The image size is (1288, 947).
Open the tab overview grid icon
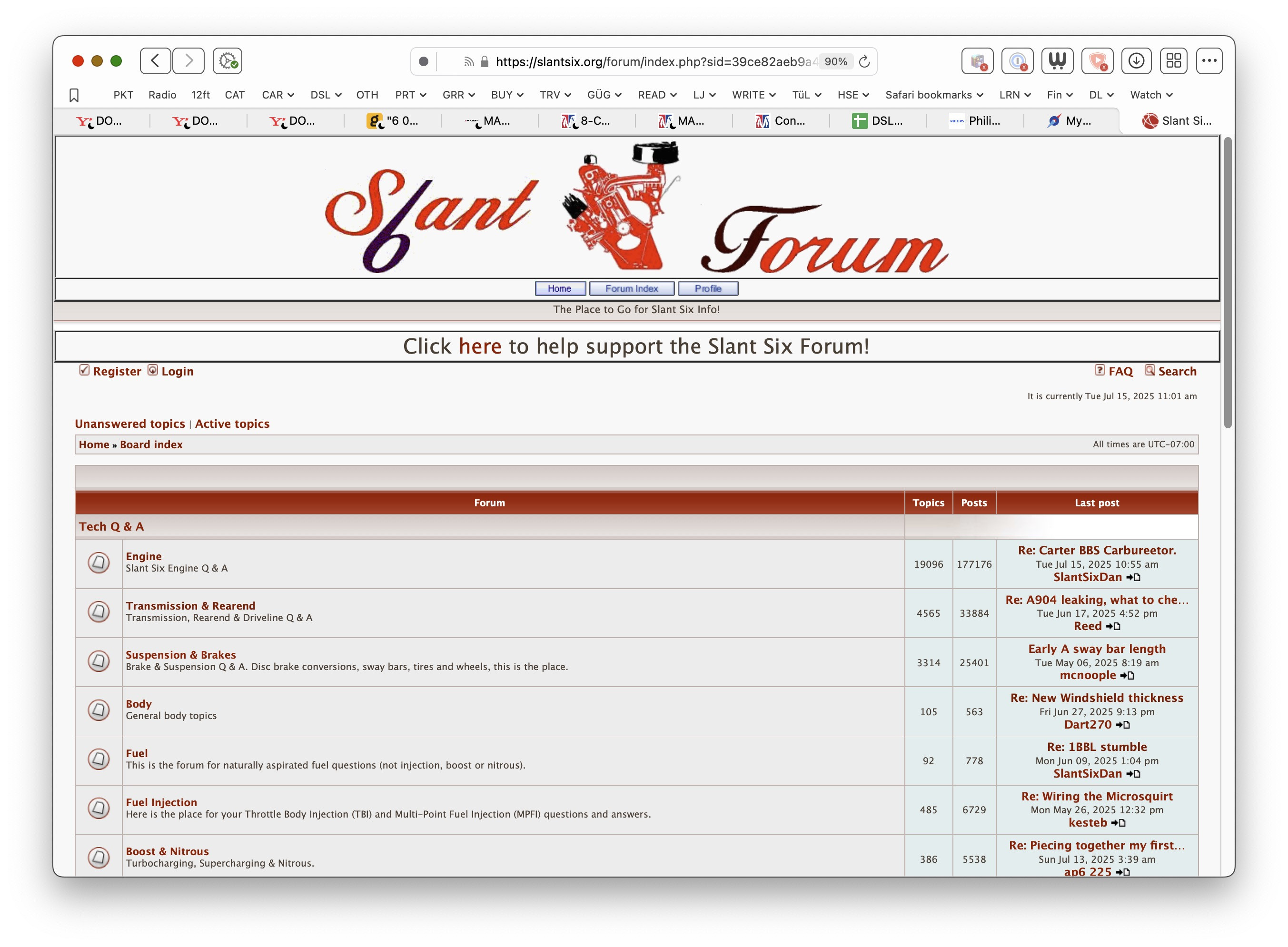pos(1174,61)
